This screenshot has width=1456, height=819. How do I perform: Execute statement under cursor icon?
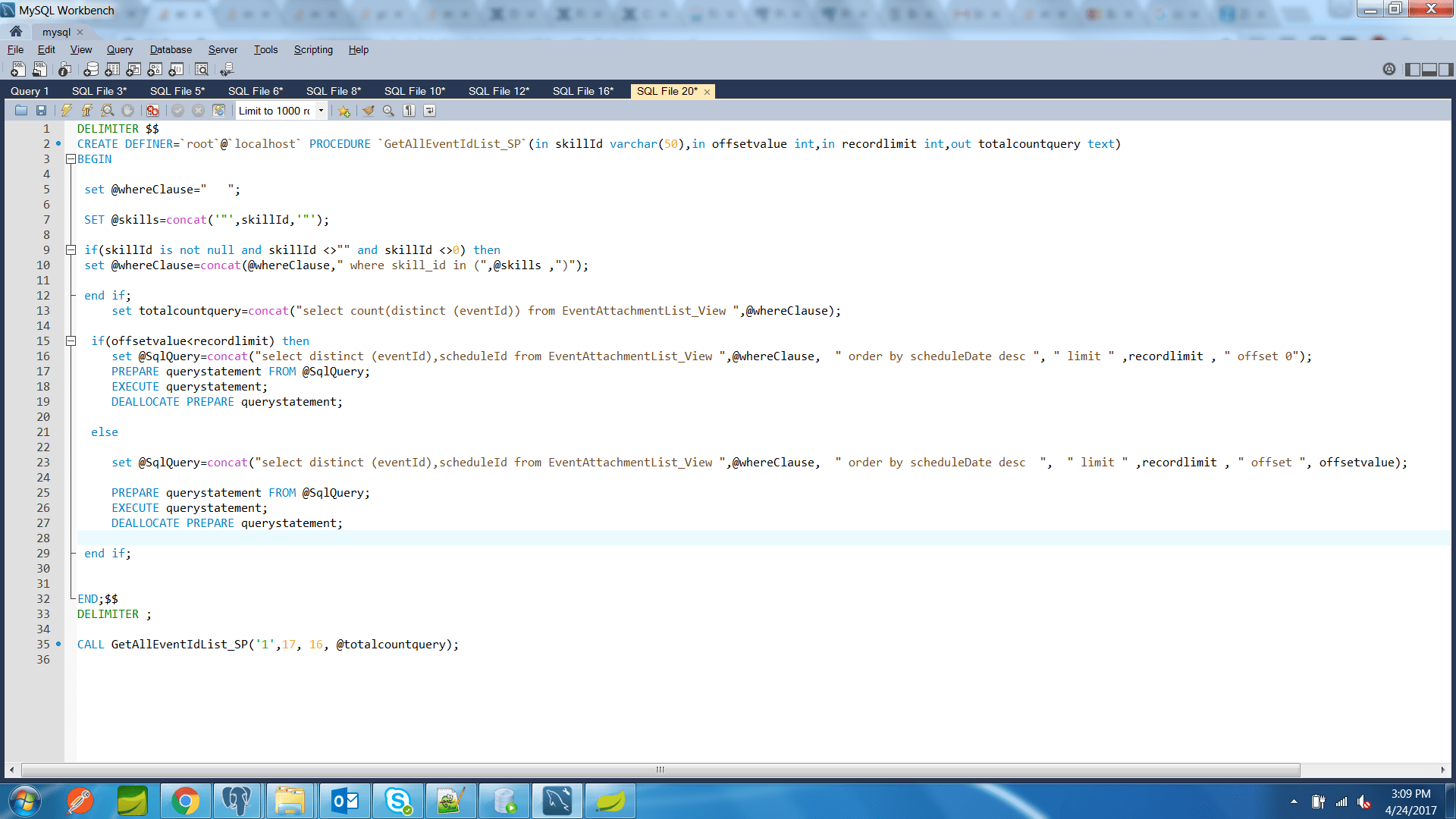[x=87, y=111]
